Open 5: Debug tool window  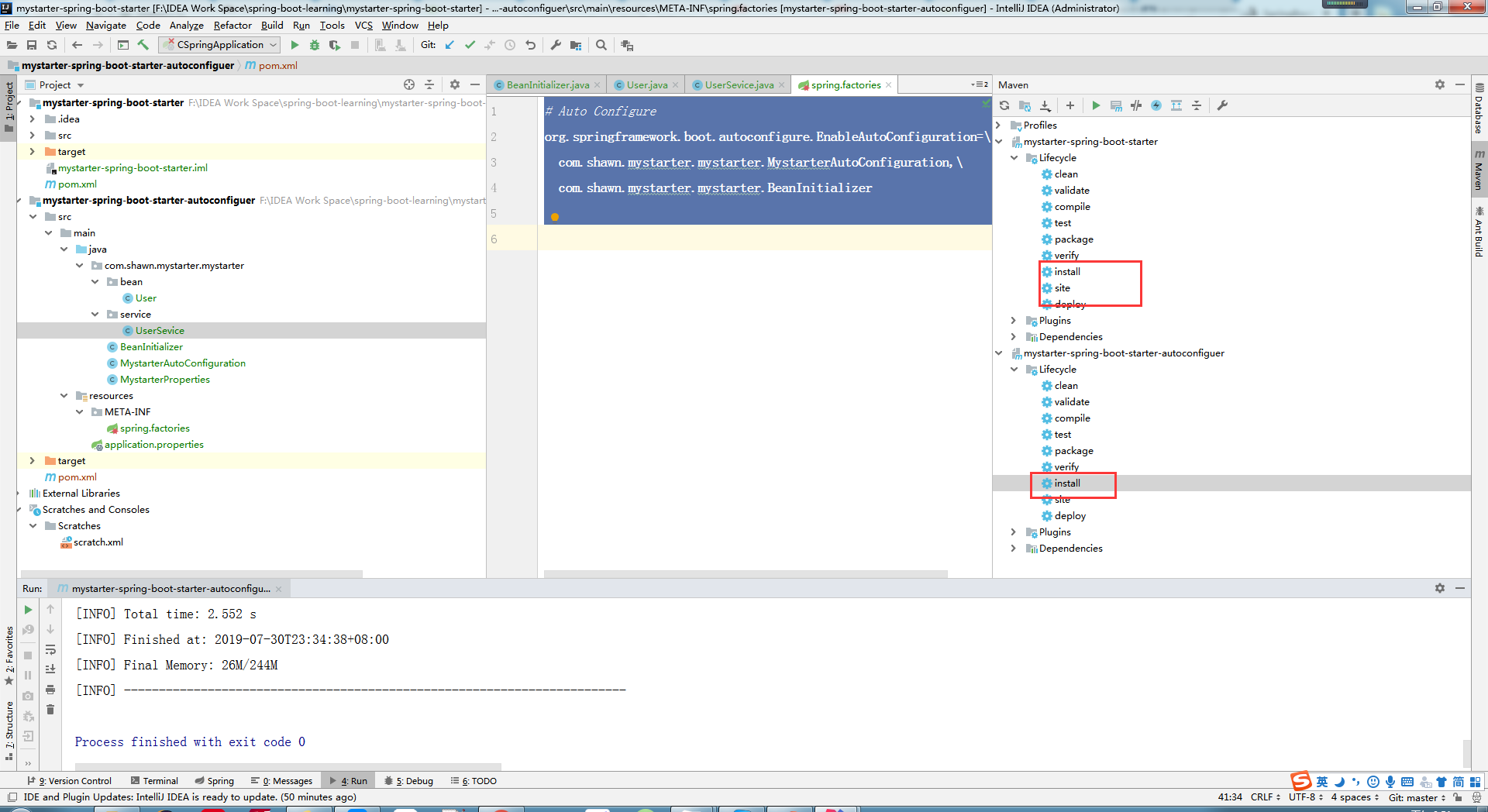click(408, 781)
